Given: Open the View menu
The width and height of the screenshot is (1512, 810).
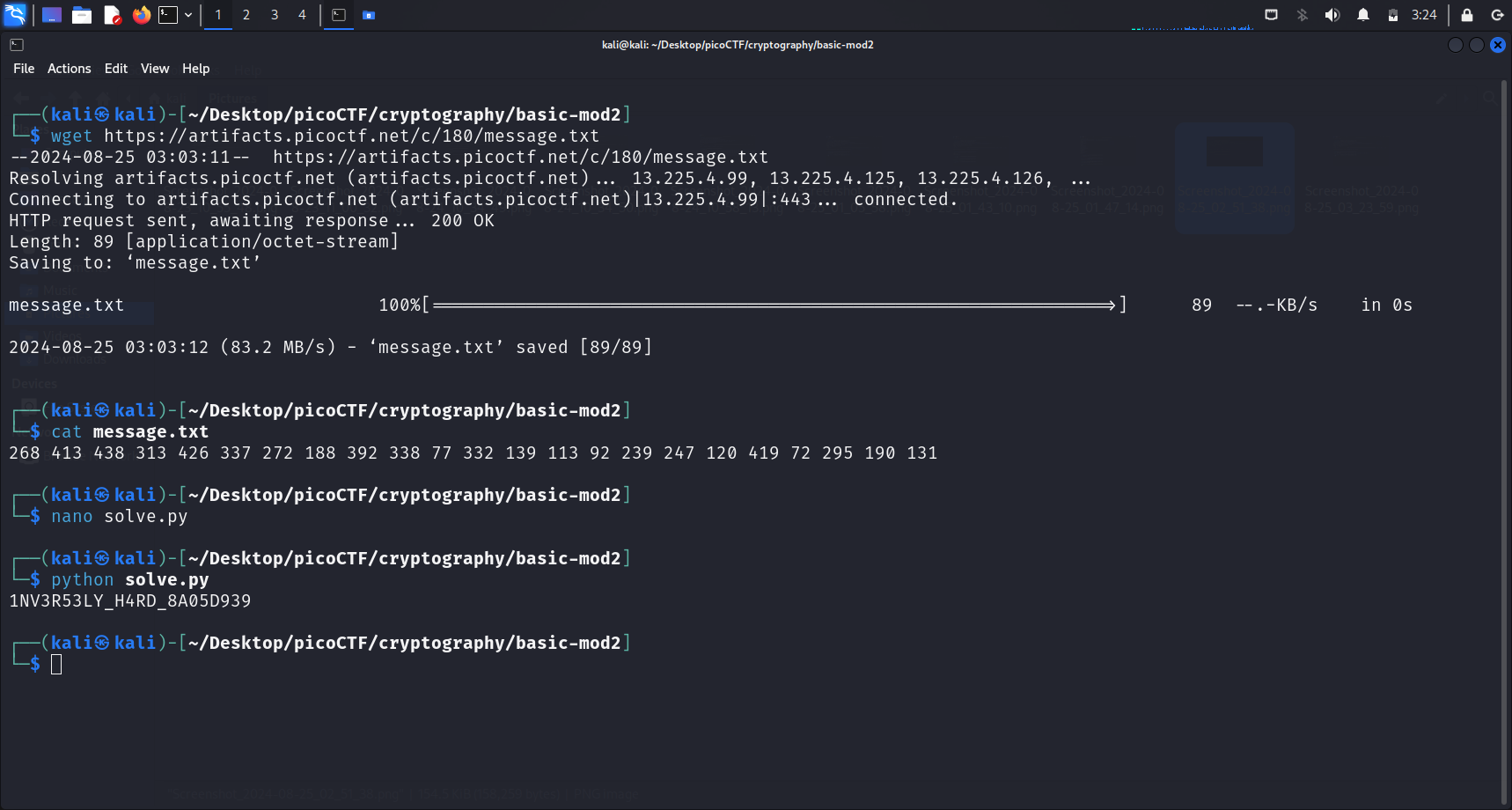Looking at the screenshot, I should pos(155,69).
